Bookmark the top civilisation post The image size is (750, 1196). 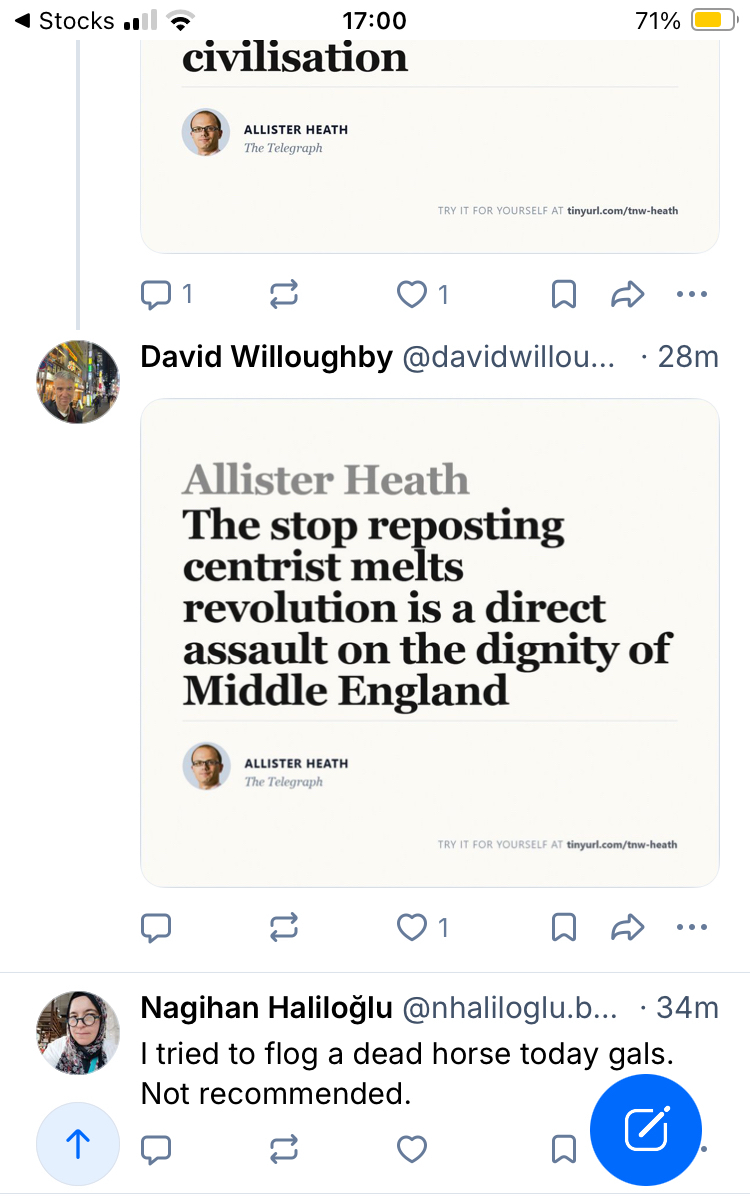[x=564, y=294]
